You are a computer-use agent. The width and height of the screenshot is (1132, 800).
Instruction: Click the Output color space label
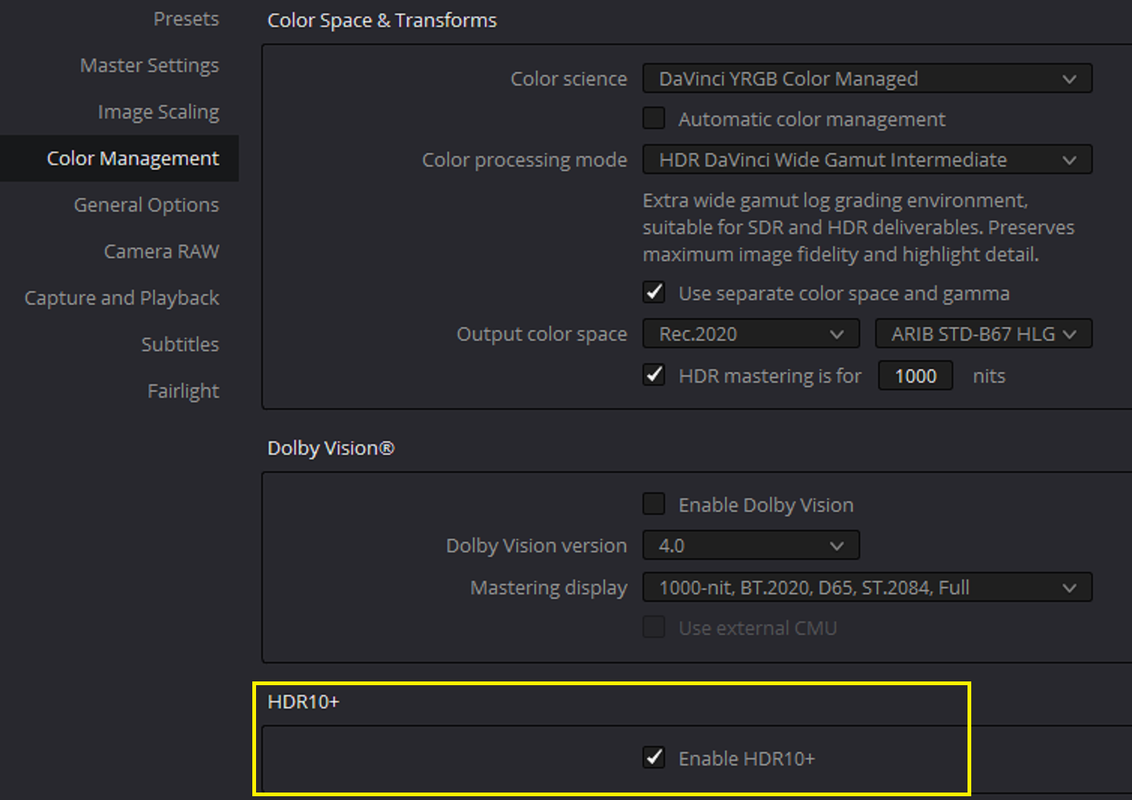541,334
